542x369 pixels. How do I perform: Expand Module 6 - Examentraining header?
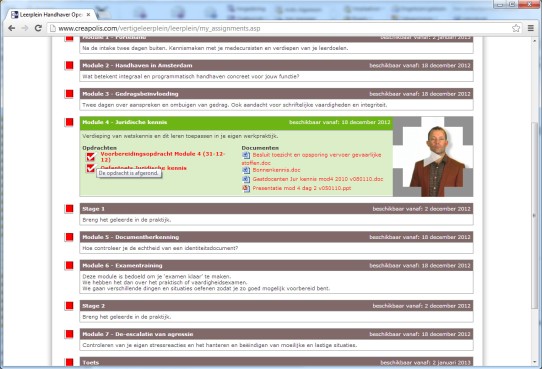pyautogui.click(x=276, y=265)
